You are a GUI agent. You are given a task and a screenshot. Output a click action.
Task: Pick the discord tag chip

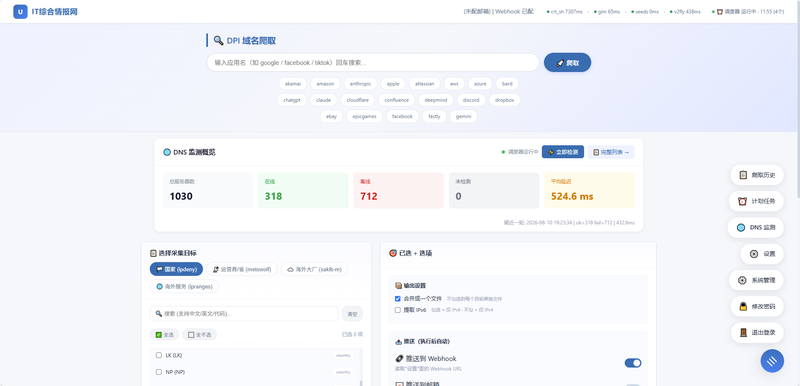471,100
